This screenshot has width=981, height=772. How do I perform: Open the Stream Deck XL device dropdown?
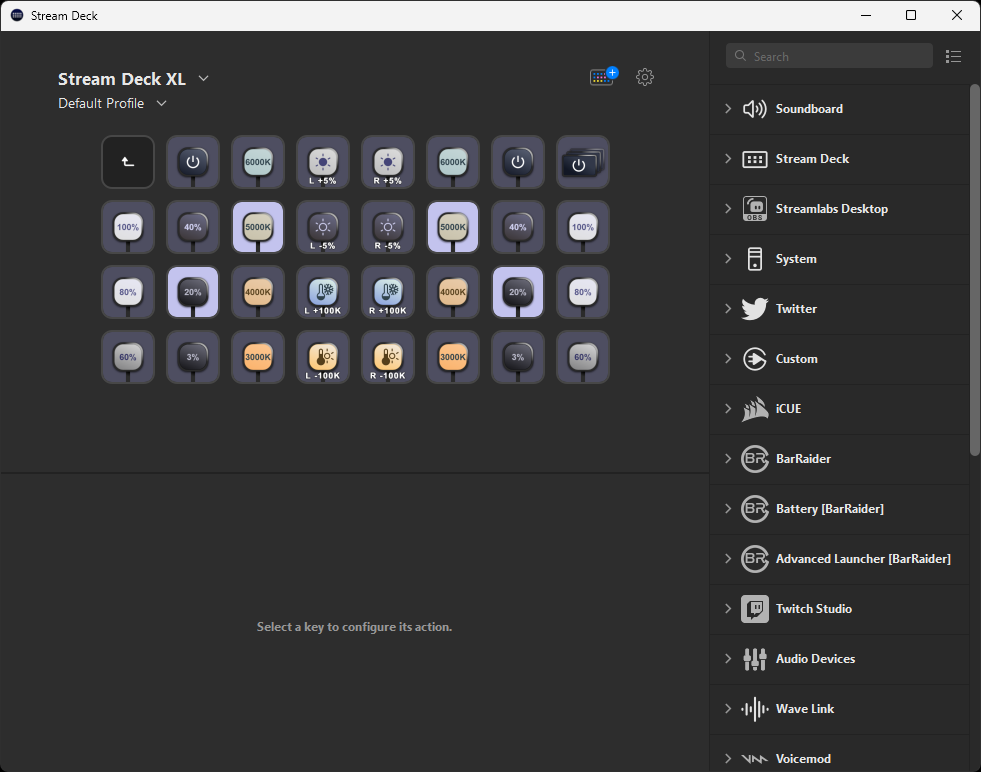coord(203,78)
